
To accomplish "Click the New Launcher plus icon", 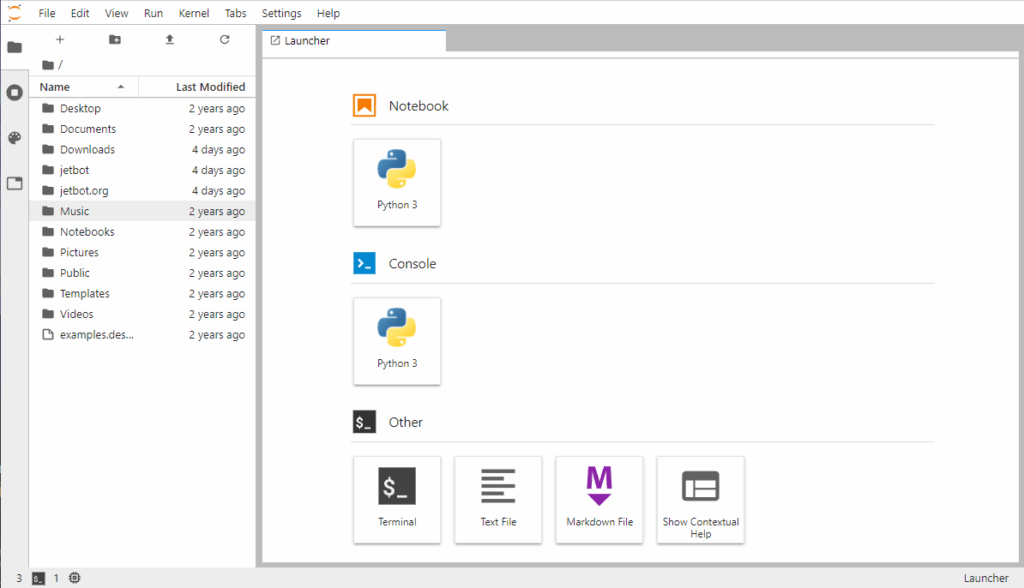I will [x=60, y=40].
